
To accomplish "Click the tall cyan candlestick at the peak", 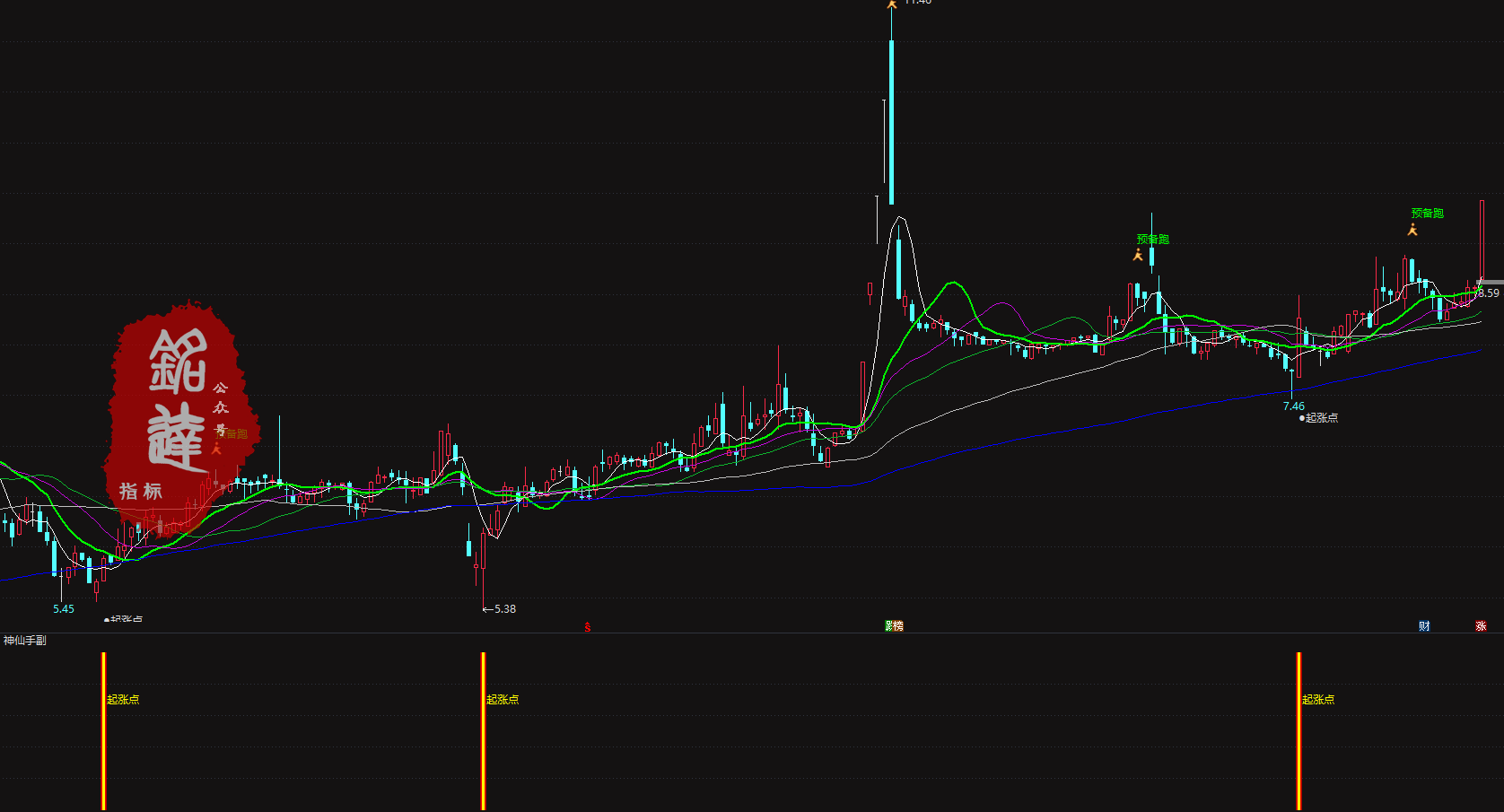I will pyautogui.click(x=891, y=121).
